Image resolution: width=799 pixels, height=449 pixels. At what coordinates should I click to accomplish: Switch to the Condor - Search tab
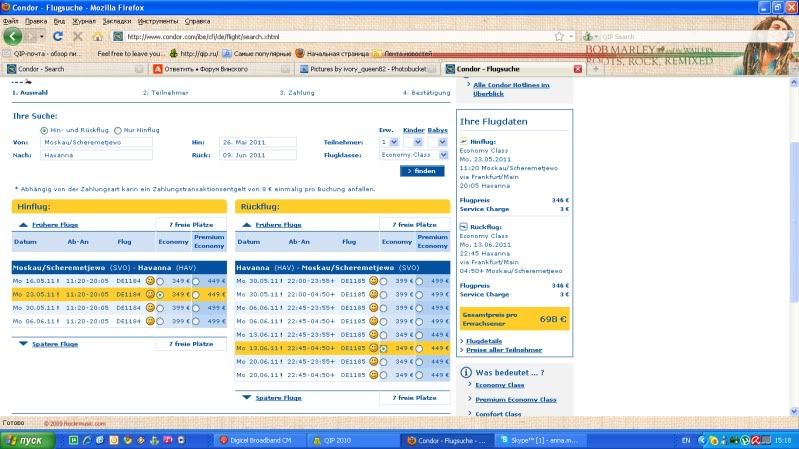coord(75,69)
